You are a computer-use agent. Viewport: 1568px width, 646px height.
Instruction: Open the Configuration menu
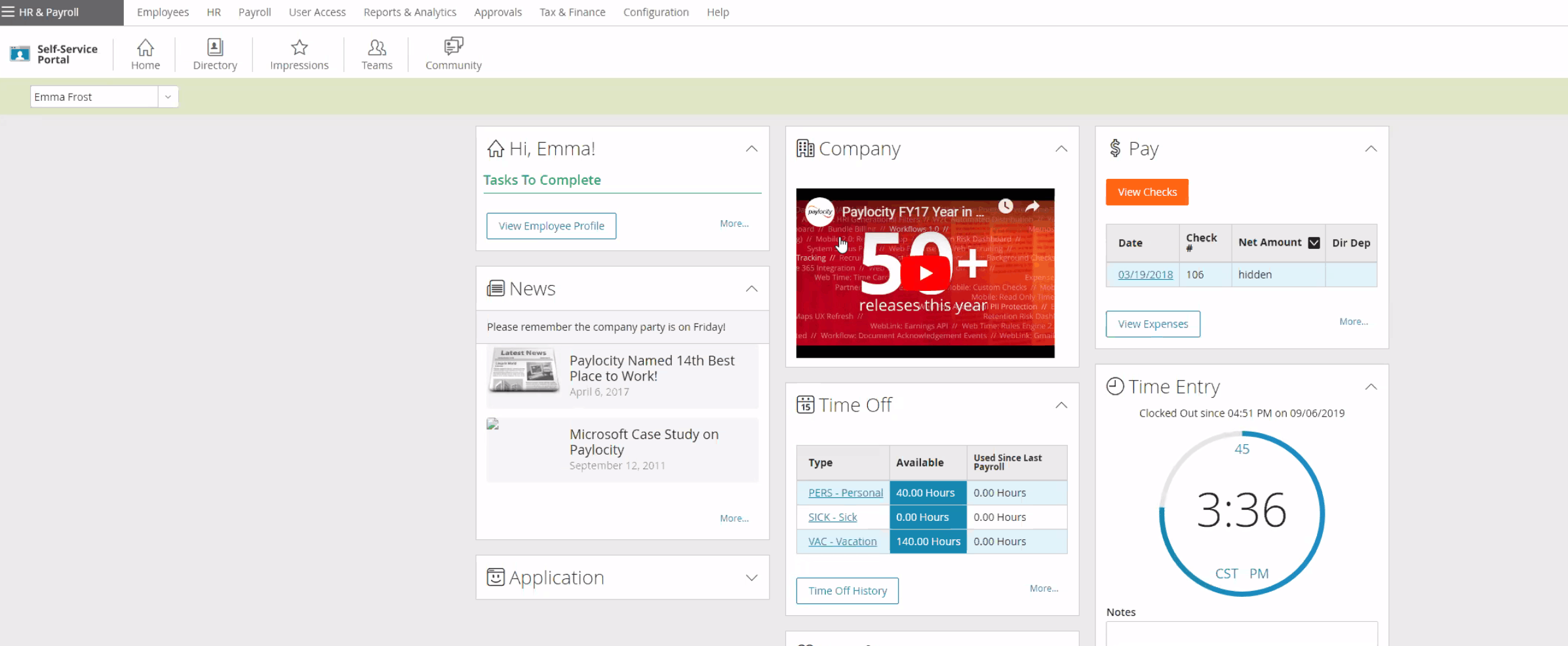coord(656,12)
